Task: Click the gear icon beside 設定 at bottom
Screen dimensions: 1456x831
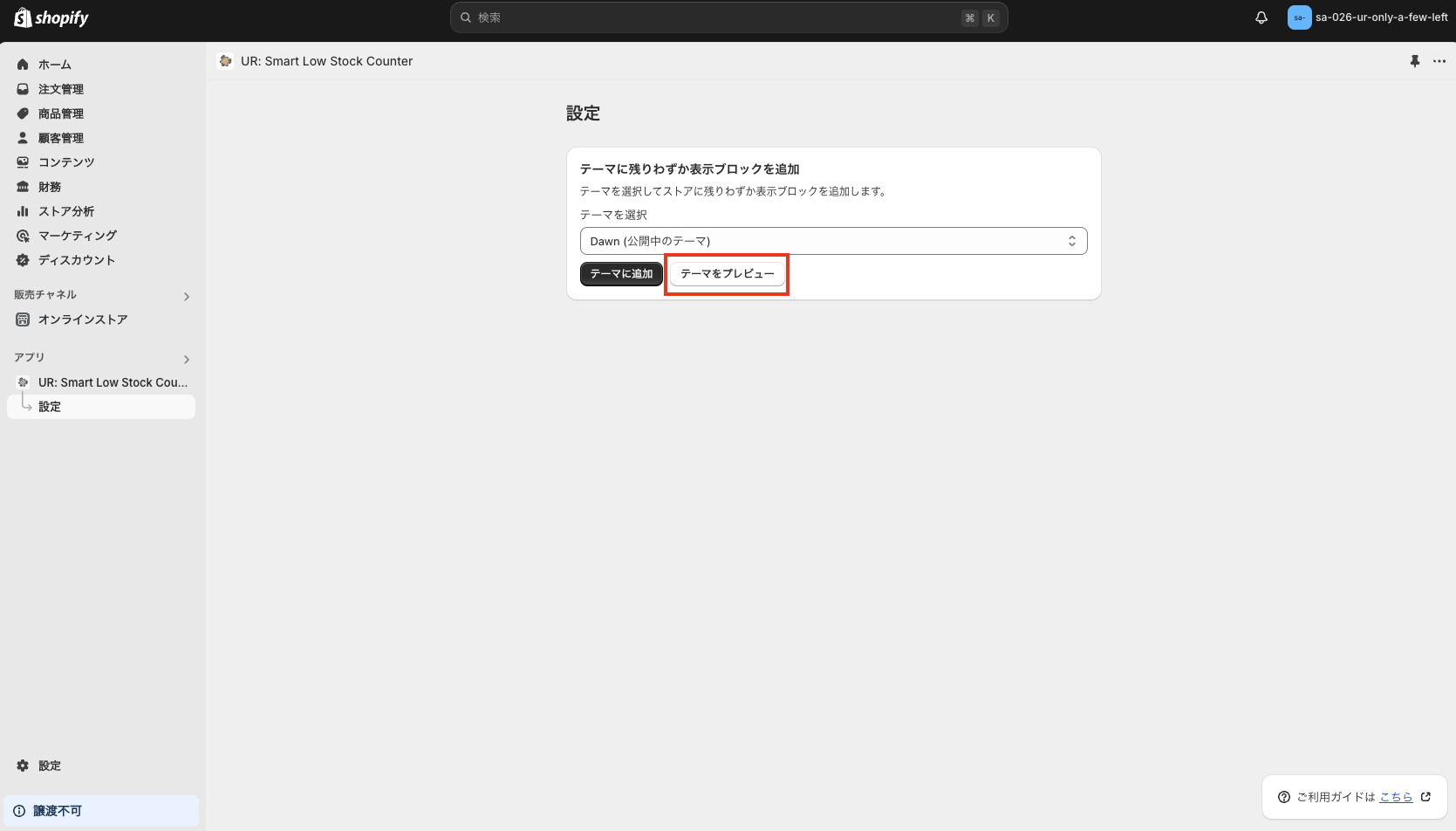Action: (23, 766)
